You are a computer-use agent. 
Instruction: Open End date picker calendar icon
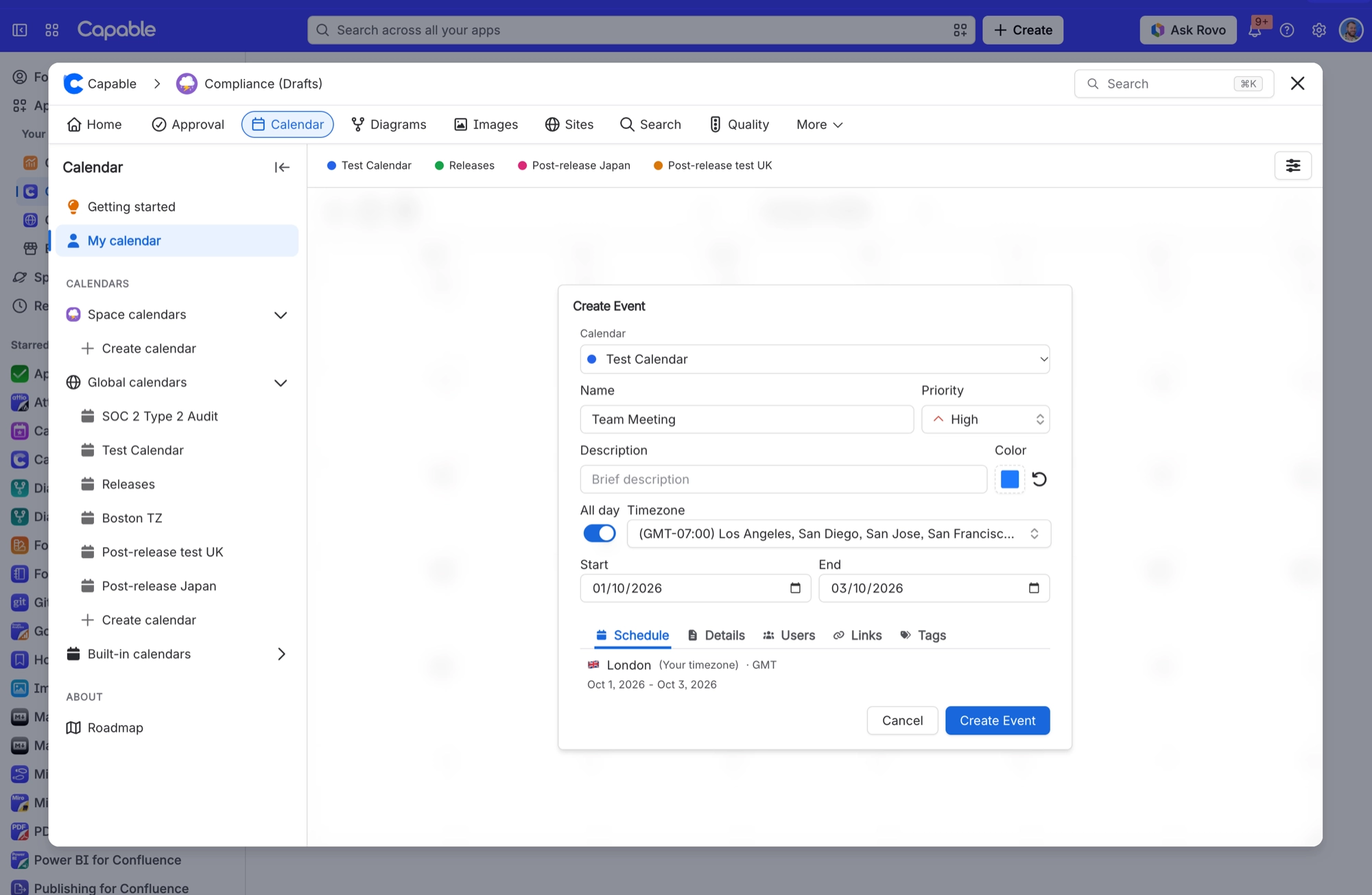1034,588
